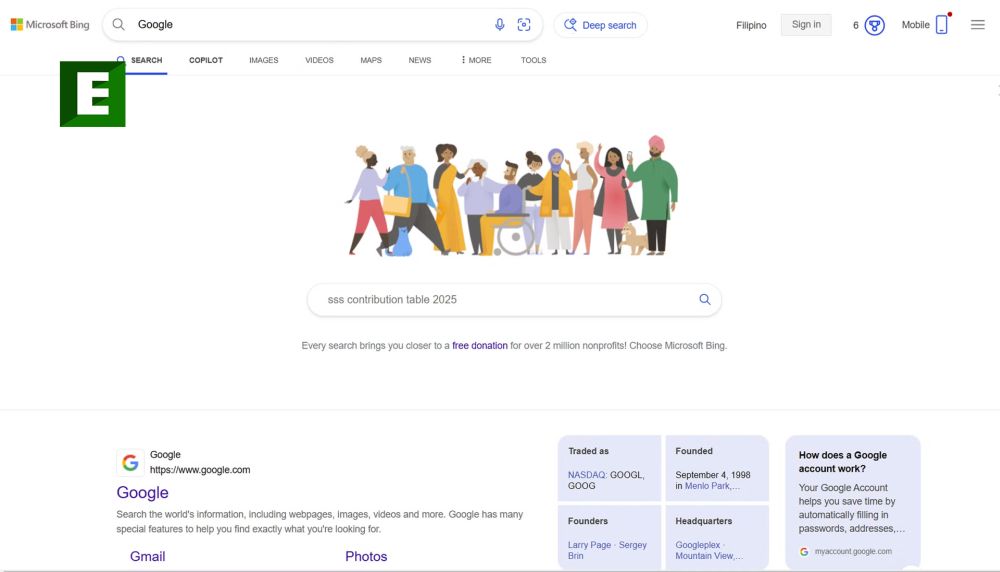Click the blue magnifier in Google search box
This screenshot has height=572, width=1000.
coord(704,299)
